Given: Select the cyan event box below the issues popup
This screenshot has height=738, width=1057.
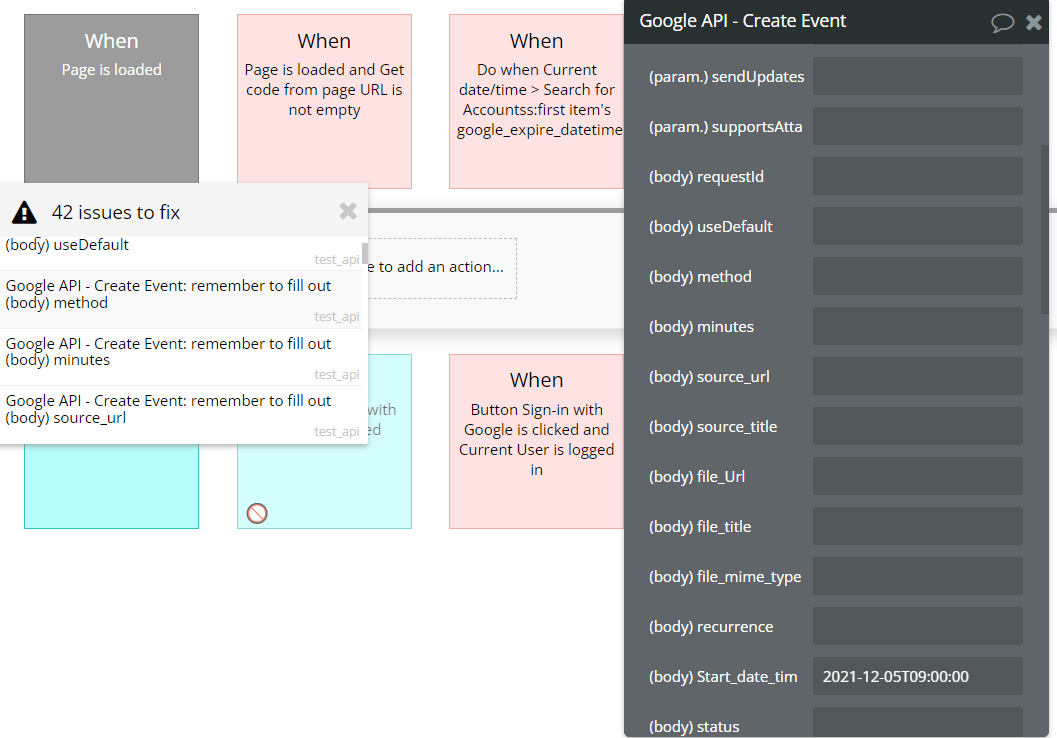Looking at the screenshot, I should pyautogui.click(x=111, y=486).
